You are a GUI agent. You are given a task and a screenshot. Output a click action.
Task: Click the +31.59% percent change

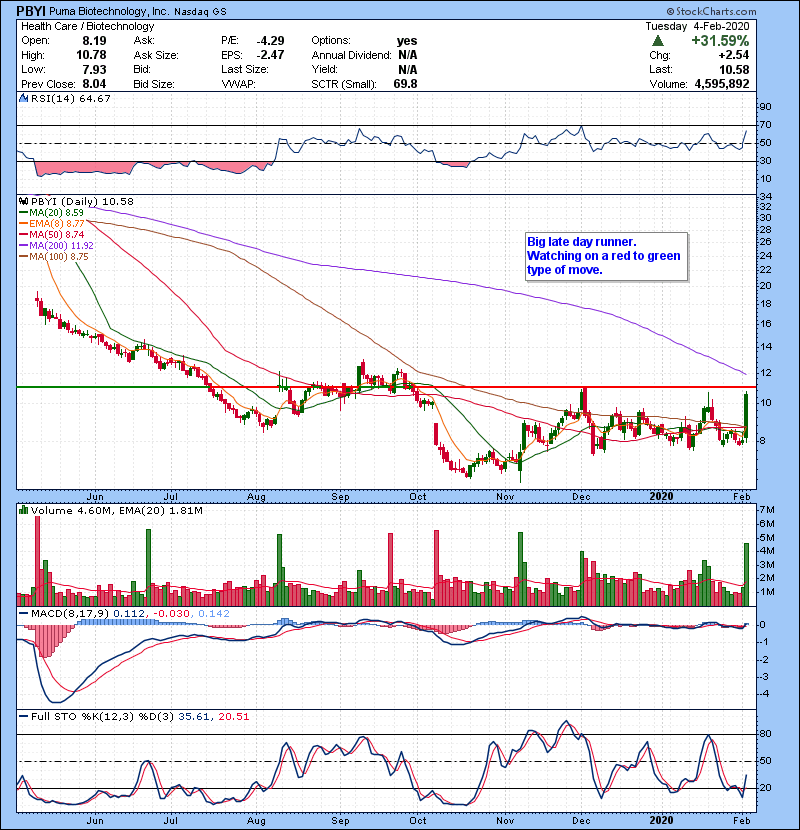click(720, 41)
